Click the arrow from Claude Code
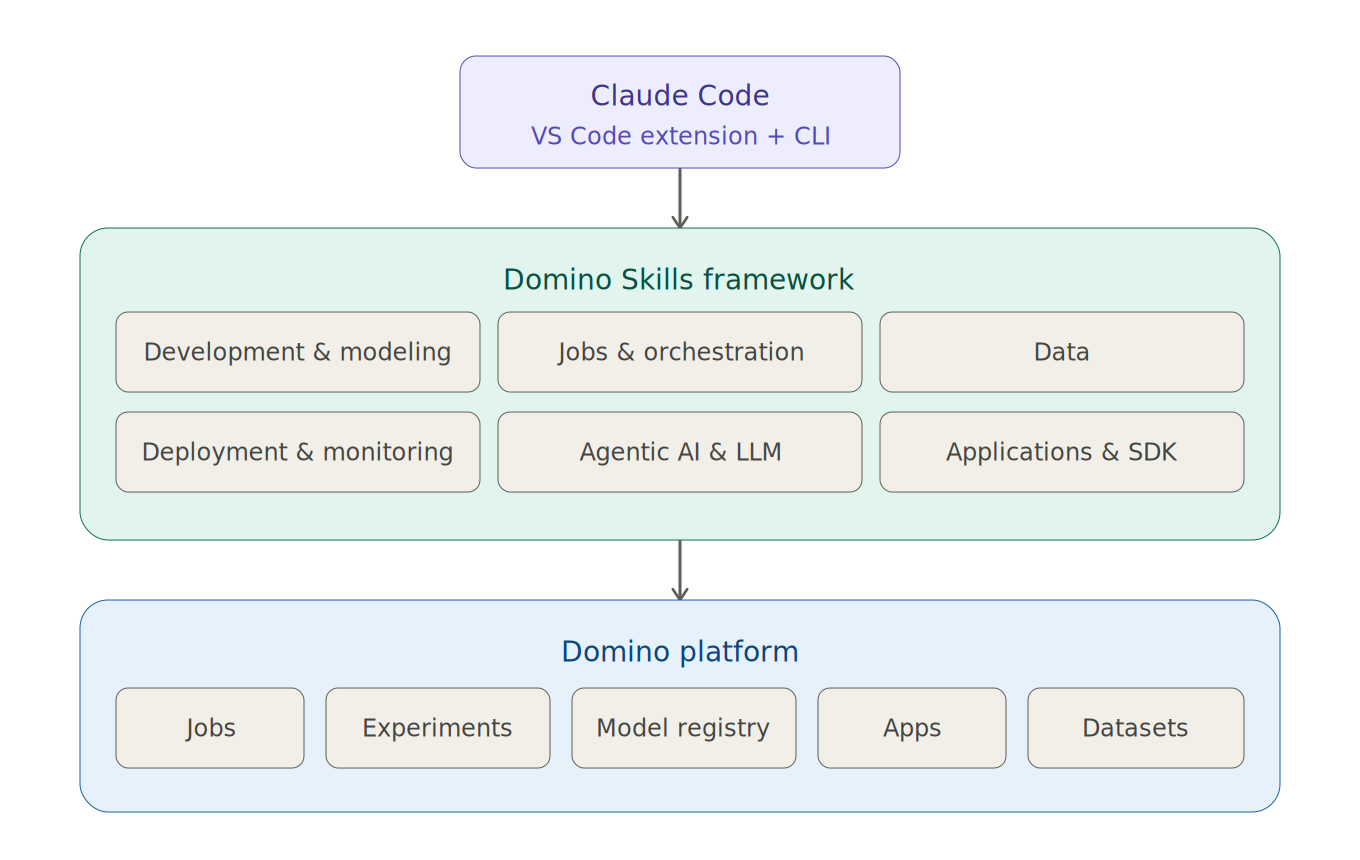 681,197
